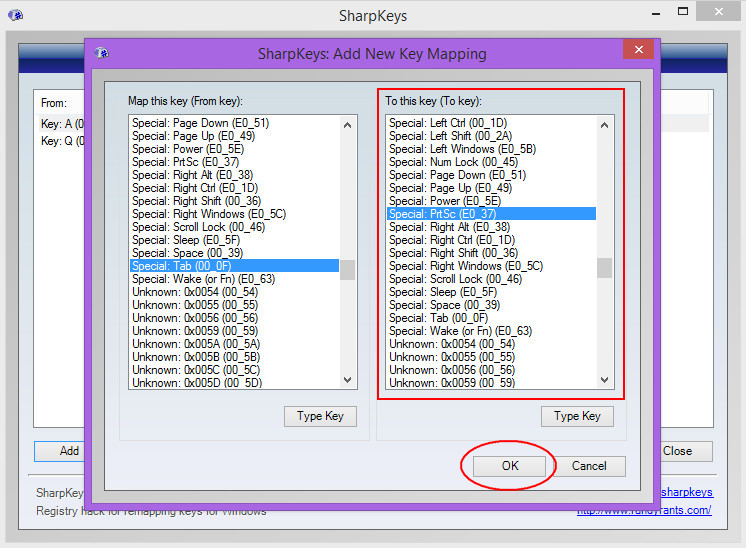
Task: Select Unknown 0x0054 in To list
Action: (491, 344)
